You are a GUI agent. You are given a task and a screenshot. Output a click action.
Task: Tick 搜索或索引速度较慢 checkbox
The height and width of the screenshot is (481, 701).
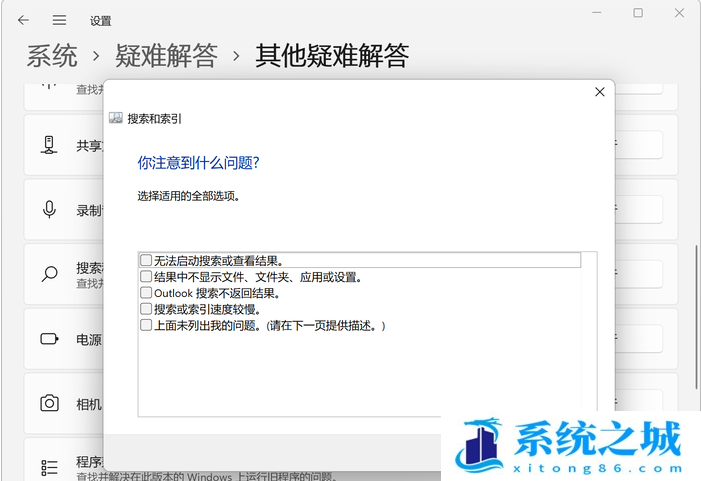146,309
